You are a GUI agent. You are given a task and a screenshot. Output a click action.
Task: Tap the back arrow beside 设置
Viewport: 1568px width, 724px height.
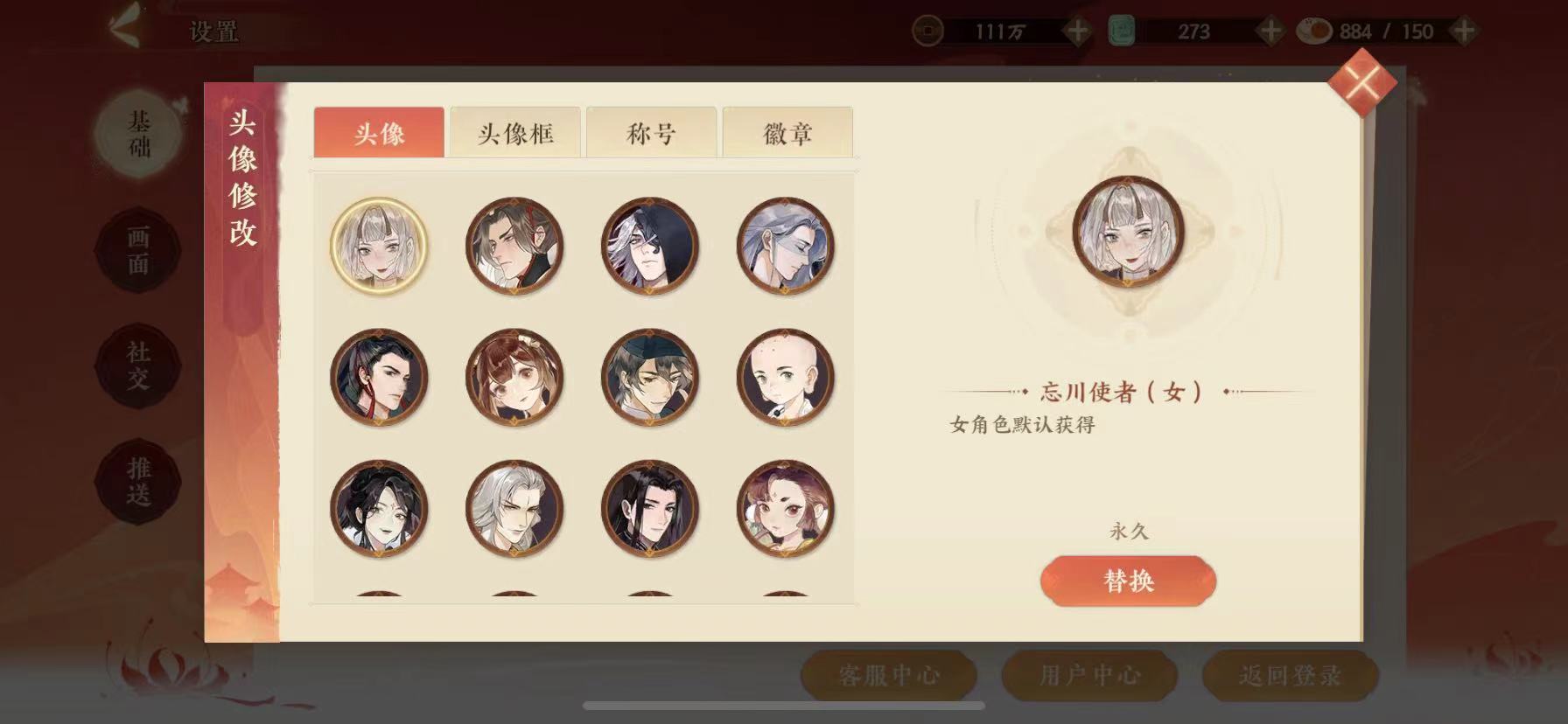127,26
